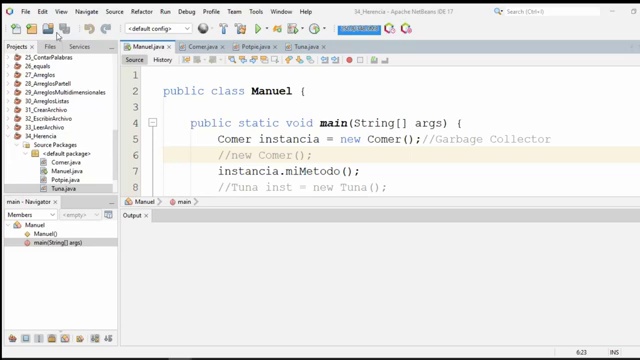Viewport: 640px width, 360px height.
Task: Collapse the default package node
Action: point(25,153)
